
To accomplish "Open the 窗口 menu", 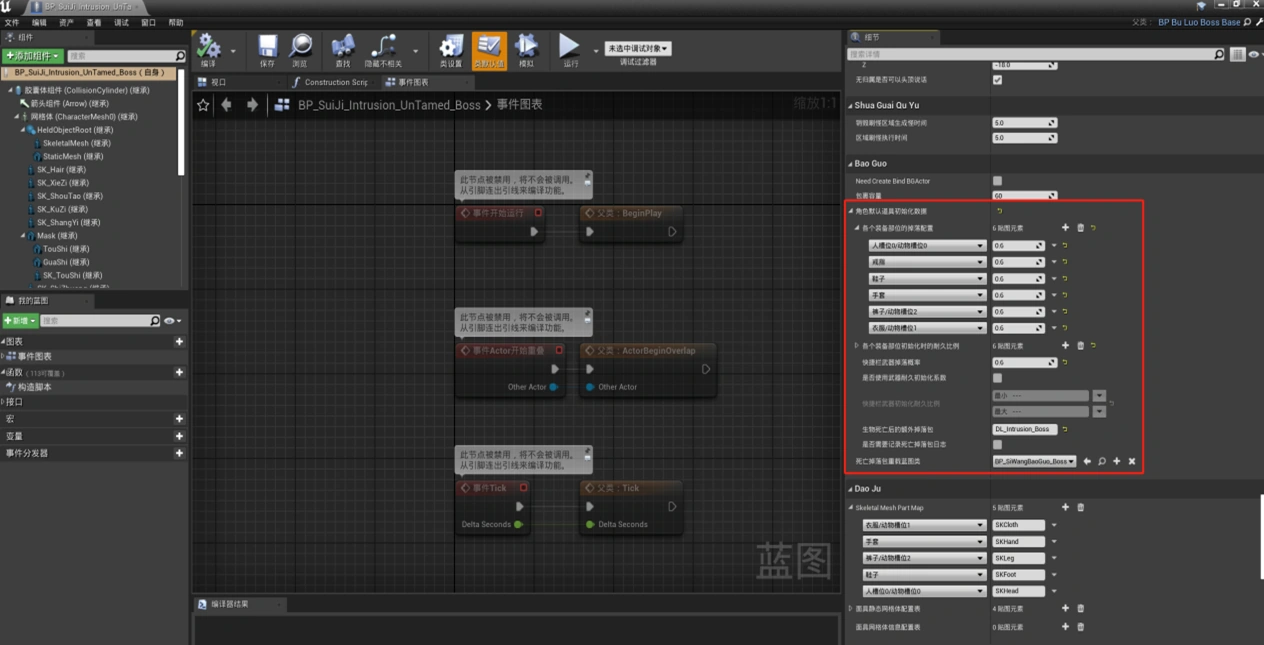I will [148, 22].
